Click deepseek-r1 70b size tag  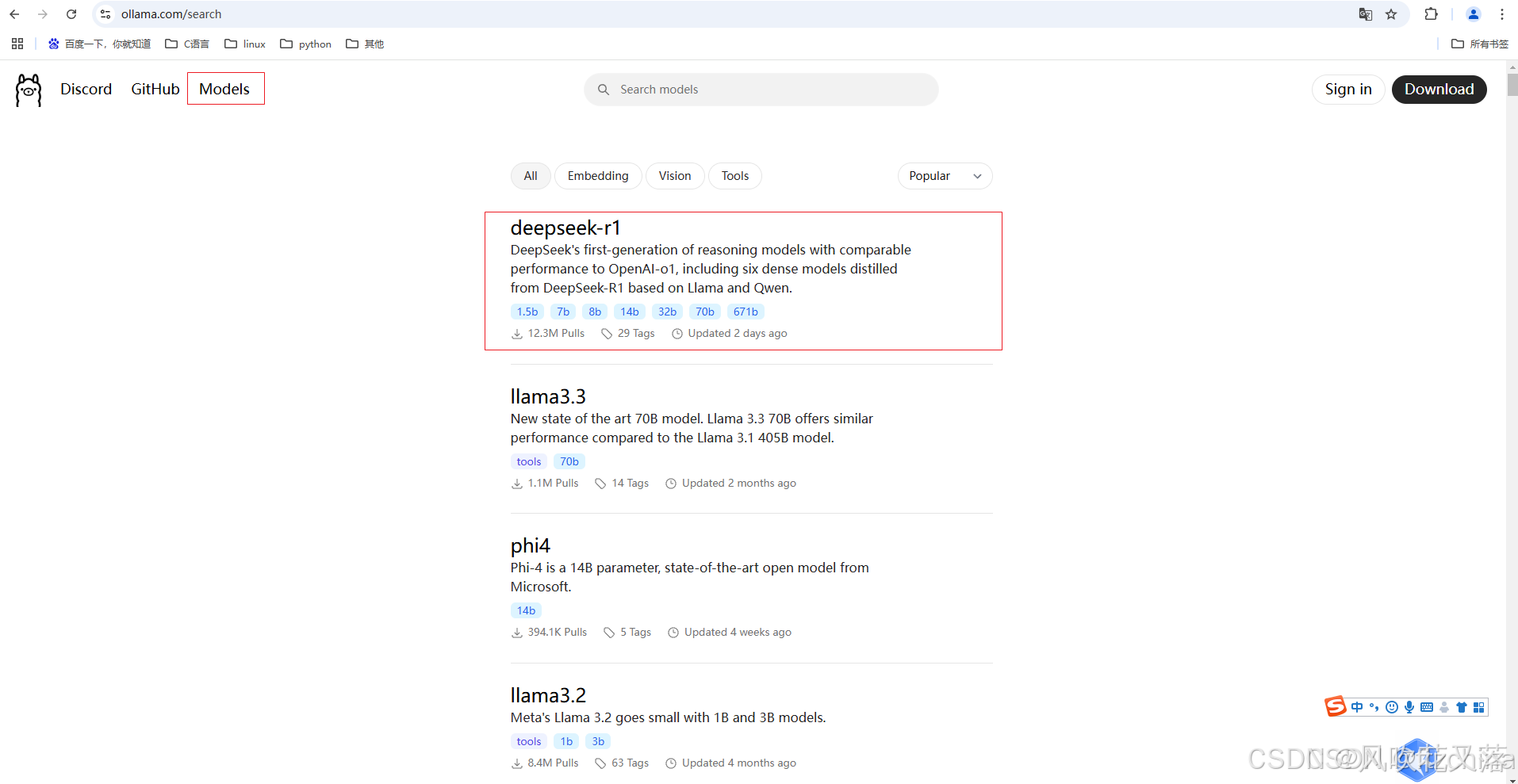pos(705,312)
